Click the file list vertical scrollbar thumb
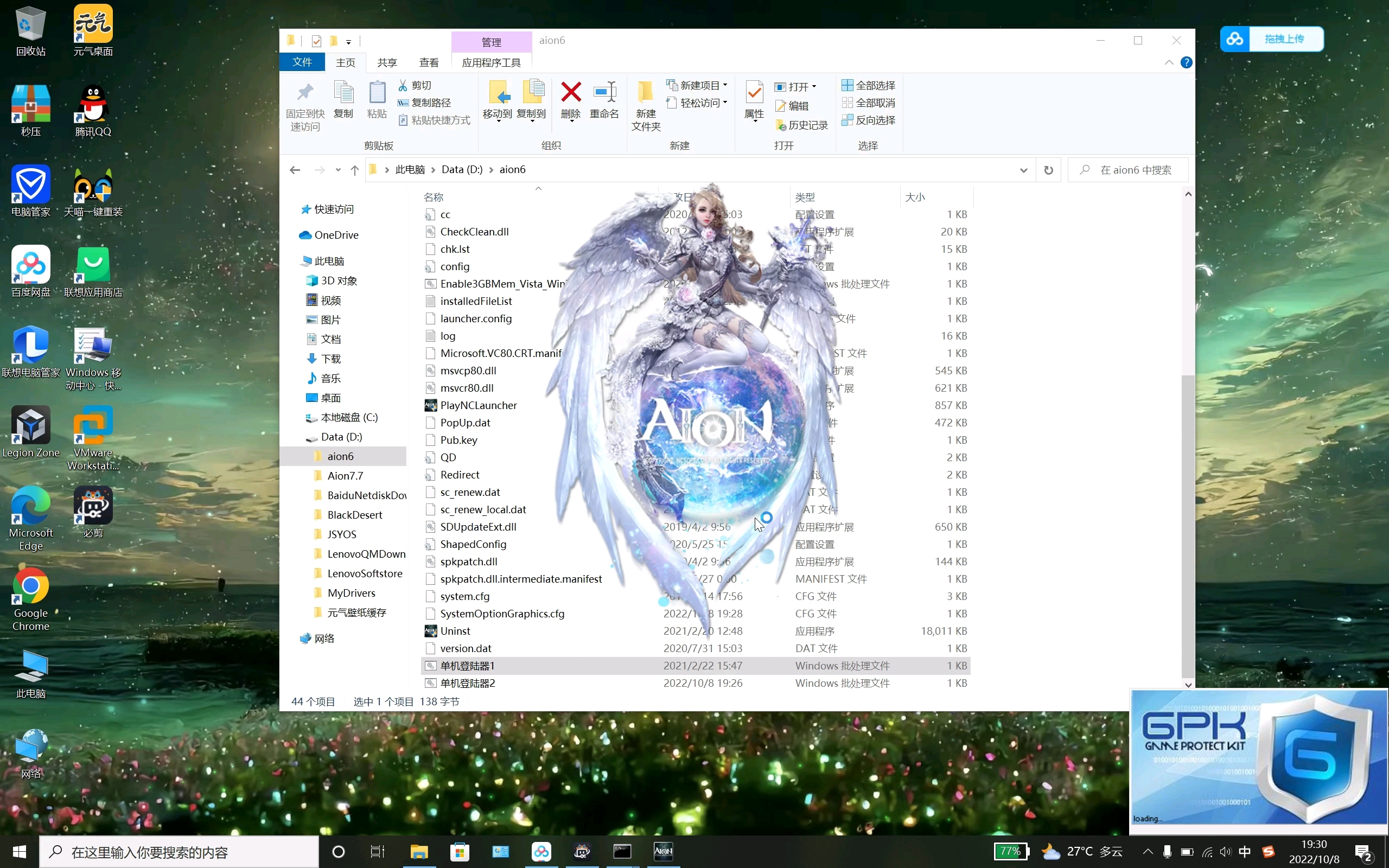This screenshot has width=1389, height=868. click(x=1188, y=525)
